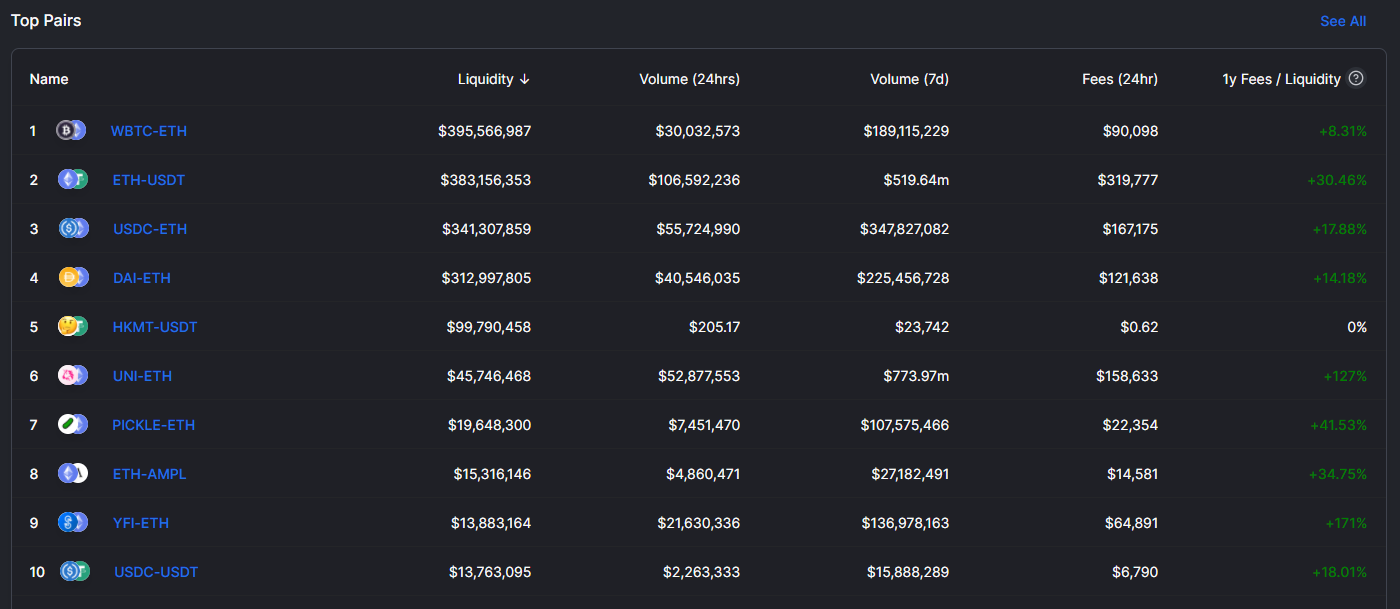Sort table by Fees (24hr) header
Viewport: 1400px width, 609px height.
click(1119, 79)
